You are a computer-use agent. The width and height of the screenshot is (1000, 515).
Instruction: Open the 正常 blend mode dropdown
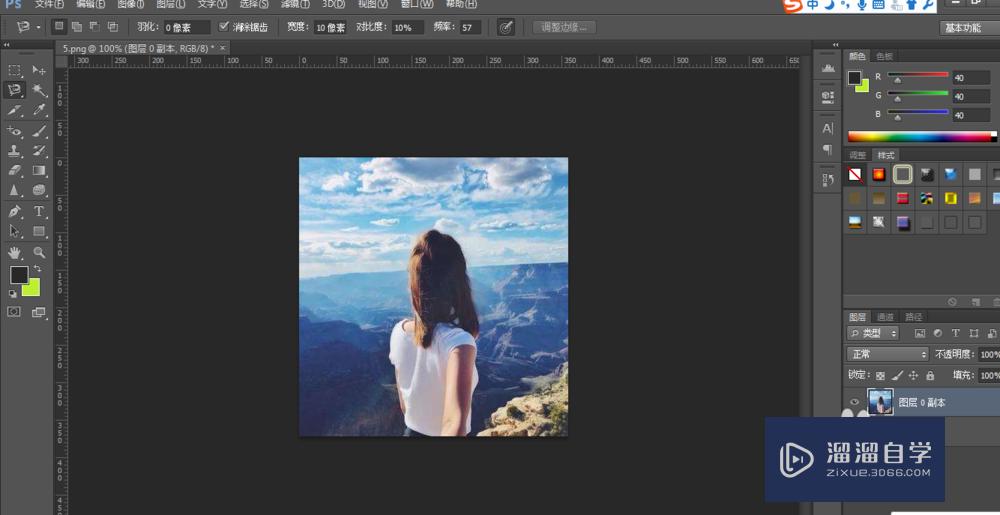888,354
